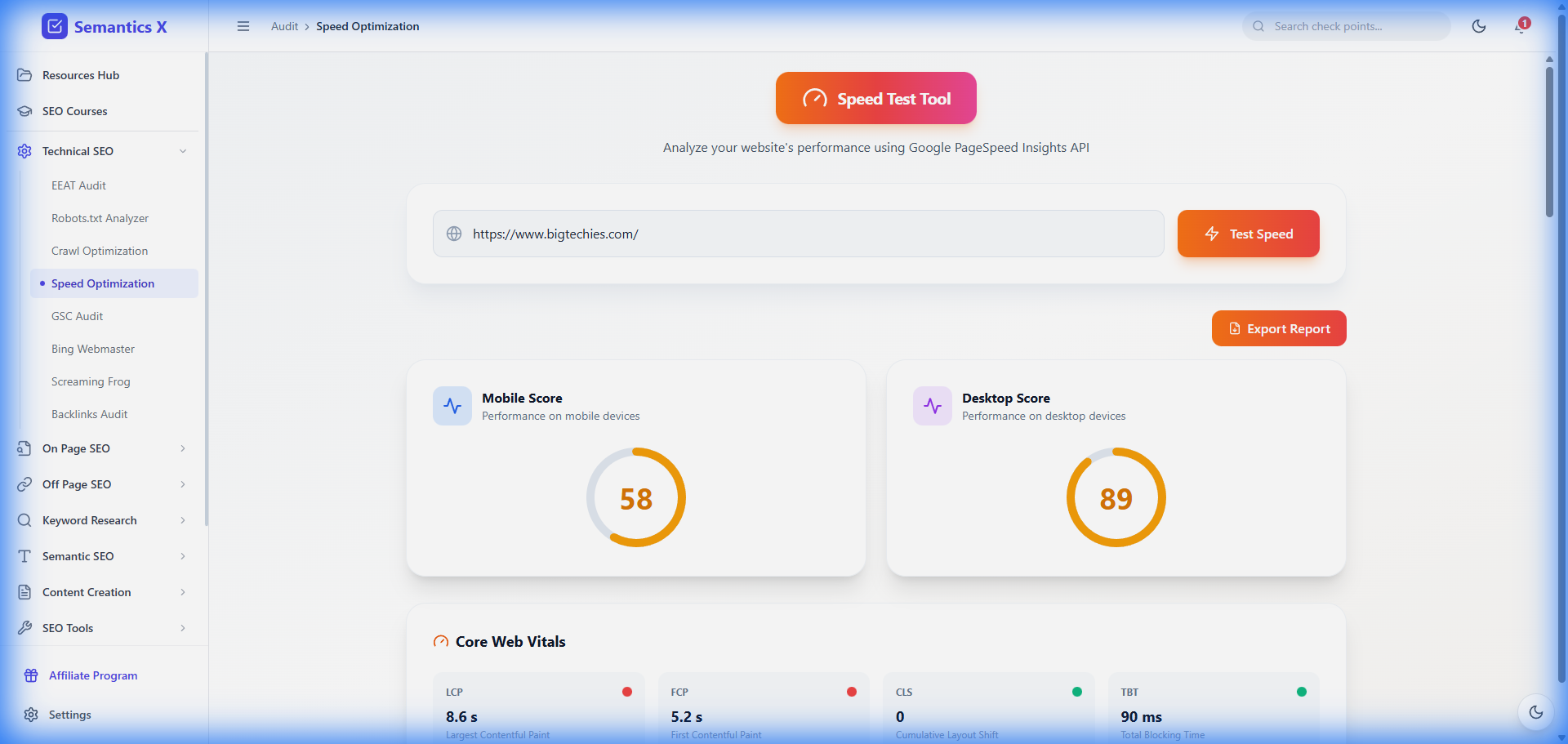Click the red LCP status dot
This screenshot has height=744, width=1568.
(x=627, y=692)
